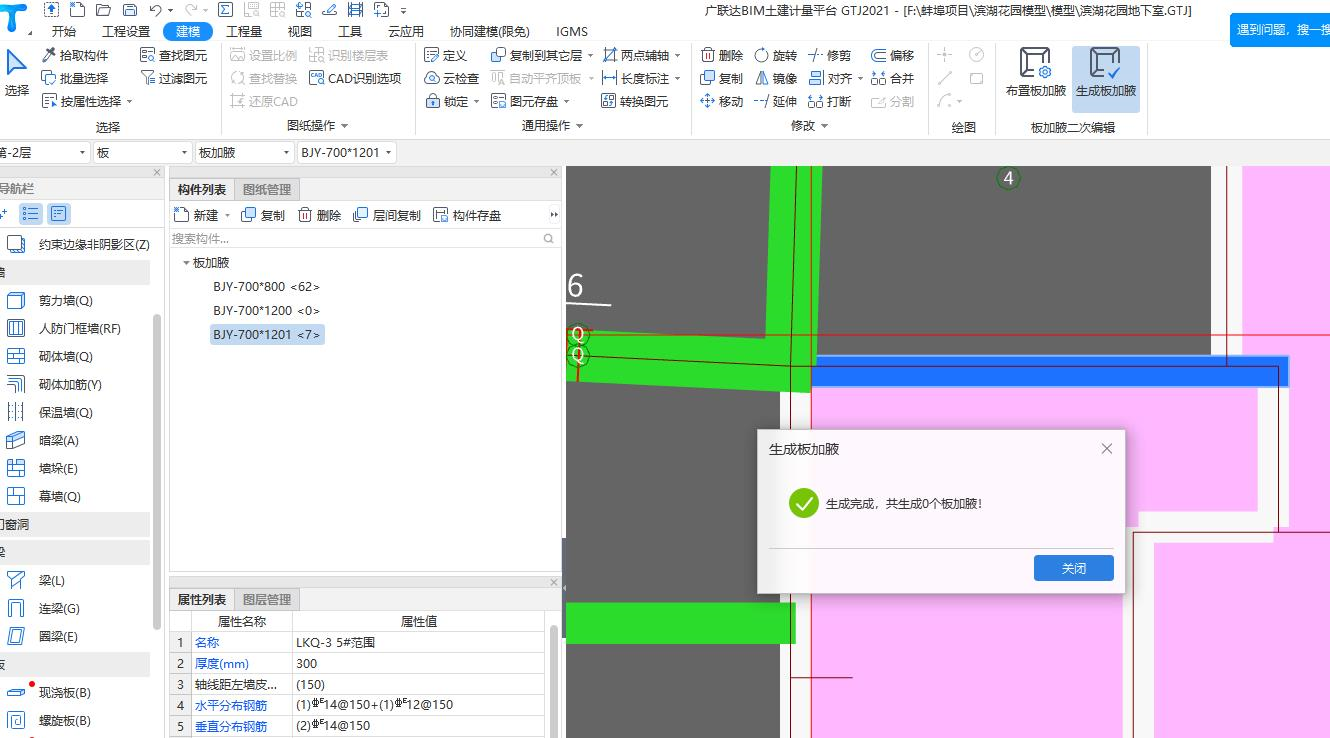Screen dimensions: 1330x738
Task: Select the 镜像 mirror tool
Action: (776, 78)
